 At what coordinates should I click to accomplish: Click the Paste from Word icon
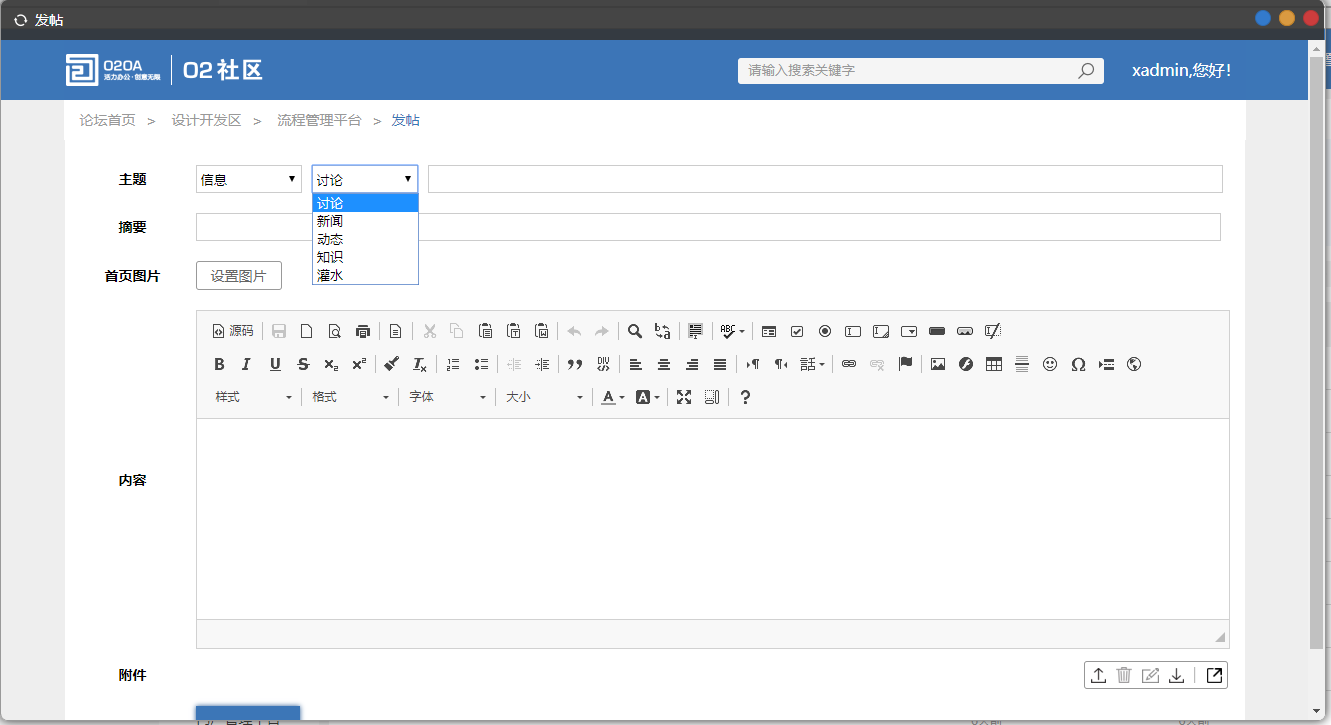(x=542, y=331)
